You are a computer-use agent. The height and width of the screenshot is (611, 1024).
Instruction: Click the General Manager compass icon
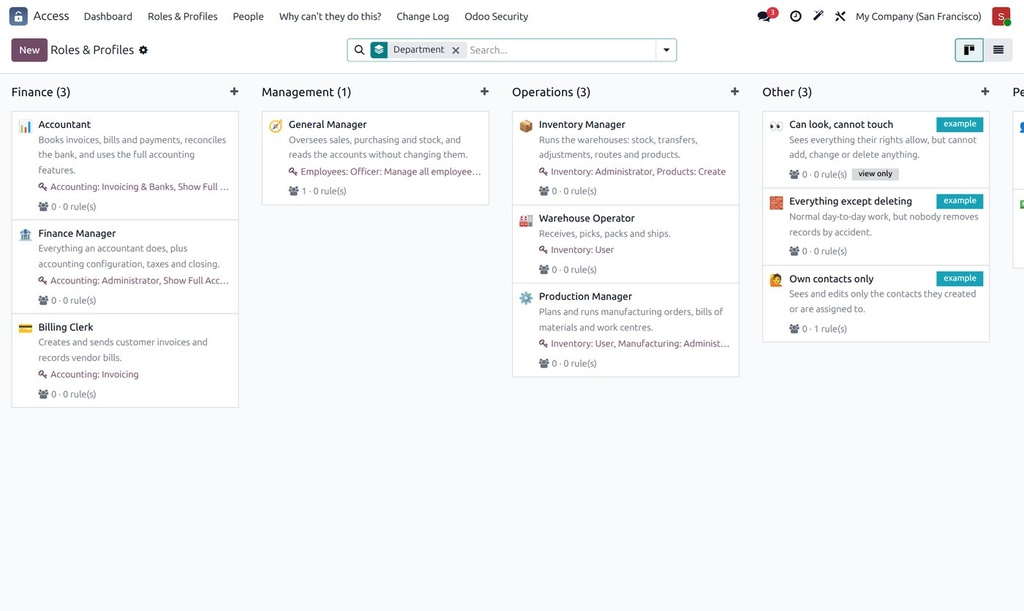pos(276,126)
